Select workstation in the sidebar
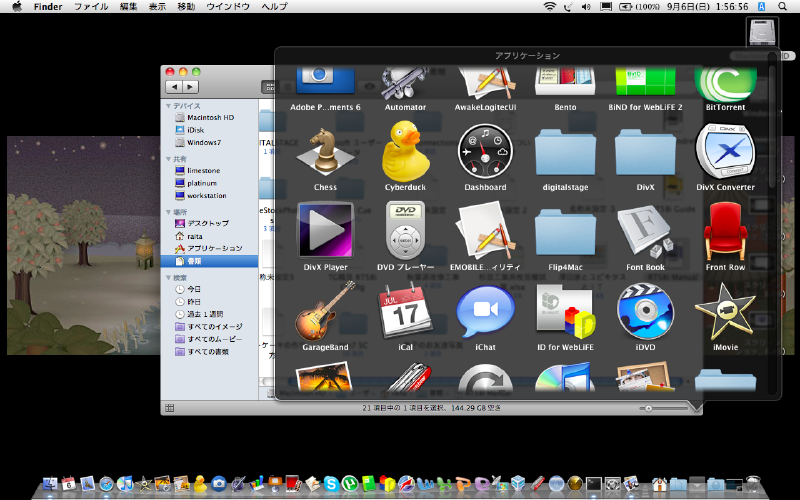 [x=209, y=195]
